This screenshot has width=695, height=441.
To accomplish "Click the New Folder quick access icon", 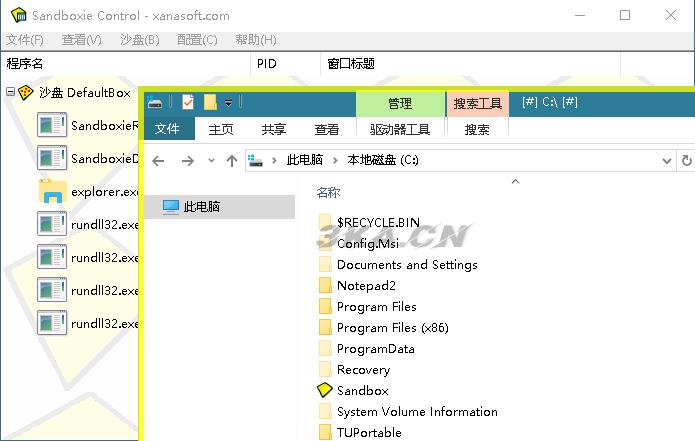I will (210, 102).
